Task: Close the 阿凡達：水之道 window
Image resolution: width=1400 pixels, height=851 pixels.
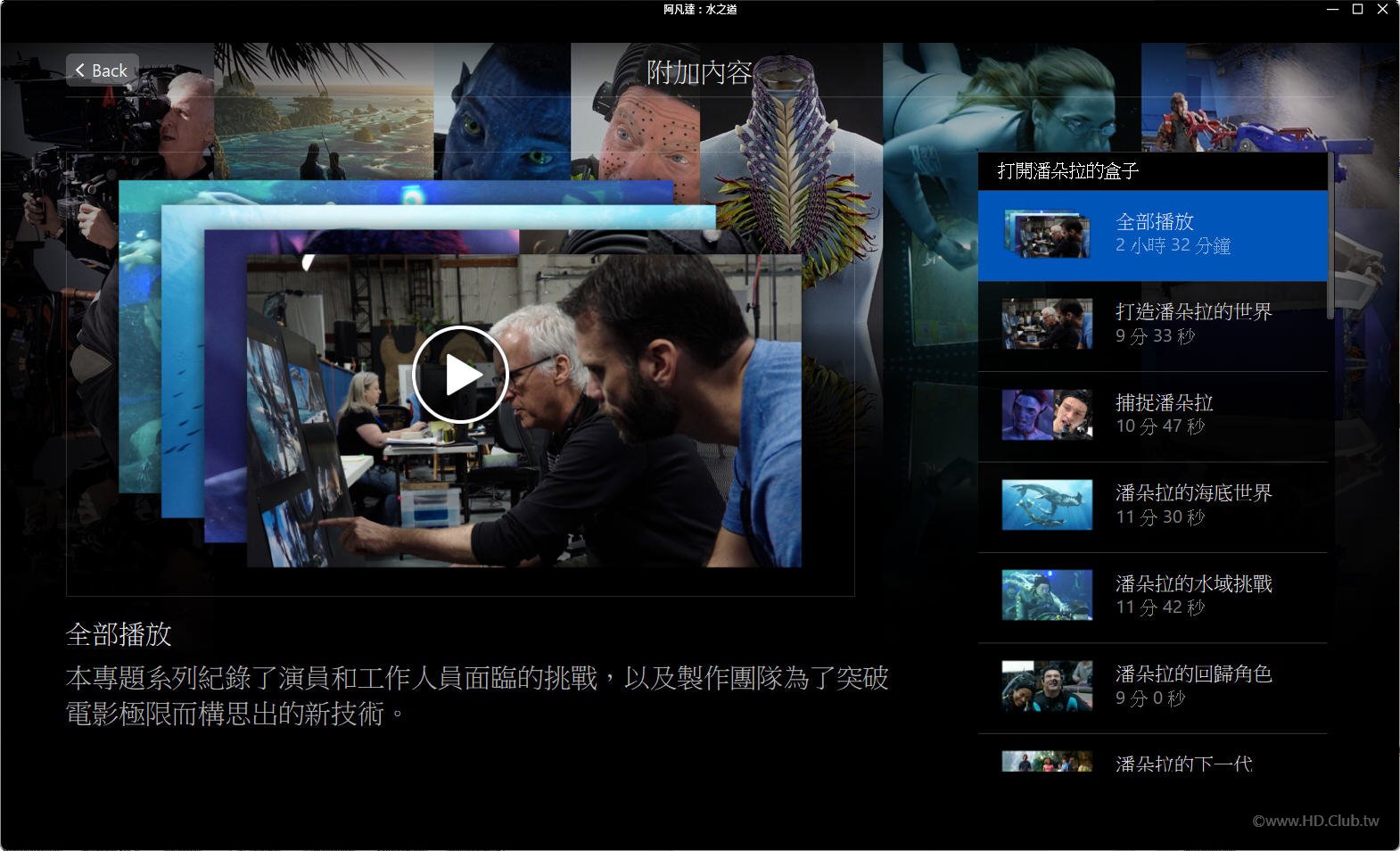Action: coord(1384,10)
